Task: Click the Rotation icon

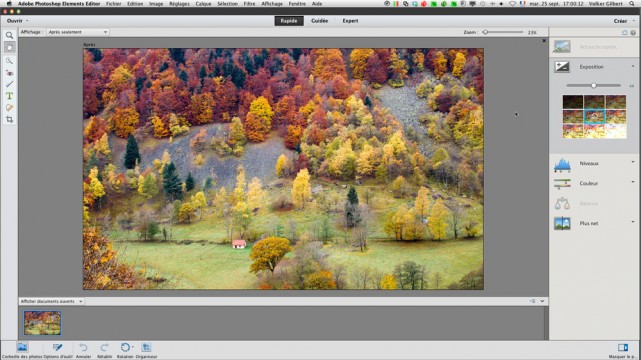Action: [x=125, y=347]
